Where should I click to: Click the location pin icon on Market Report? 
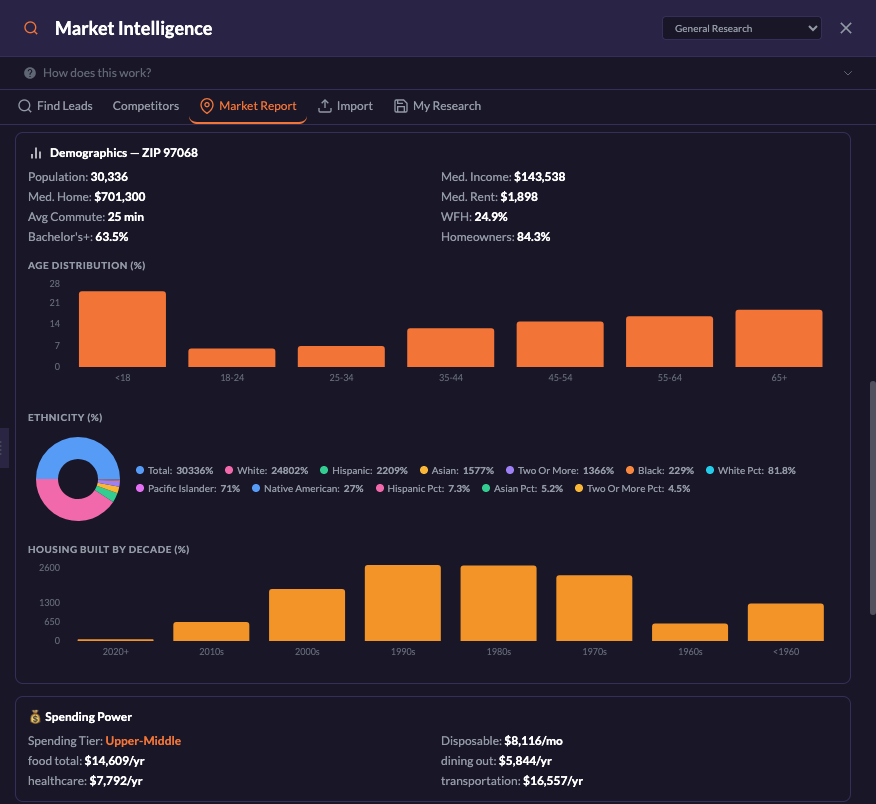(207, 106)
